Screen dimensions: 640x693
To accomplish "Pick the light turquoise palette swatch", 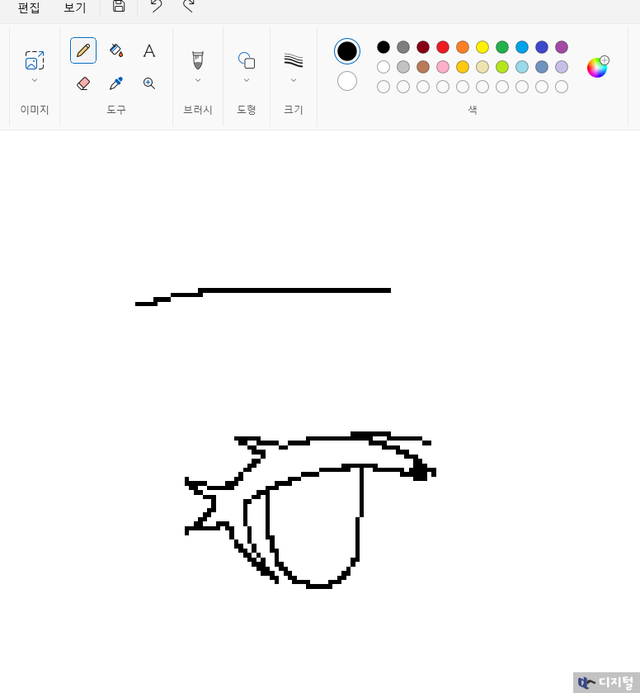I will [522, 67].
